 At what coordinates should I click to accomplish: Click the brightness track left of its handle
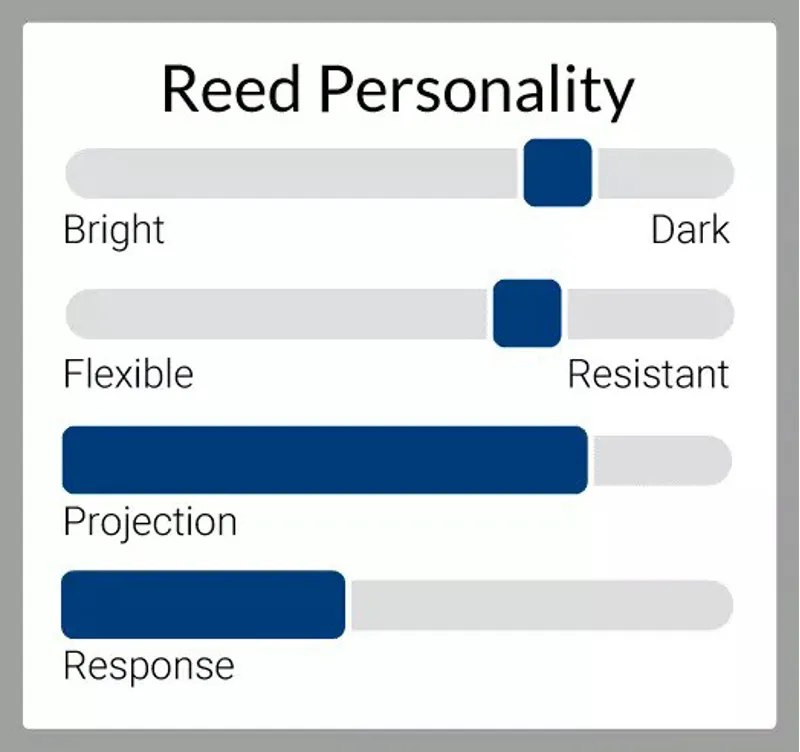(x=290, y=173)
